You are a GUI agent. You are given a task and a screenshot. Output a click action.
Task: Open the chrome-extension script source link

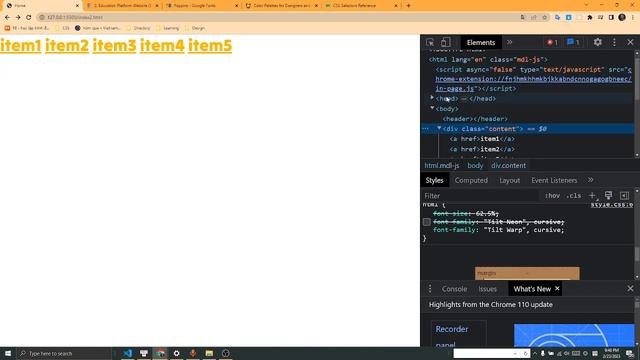533,79
